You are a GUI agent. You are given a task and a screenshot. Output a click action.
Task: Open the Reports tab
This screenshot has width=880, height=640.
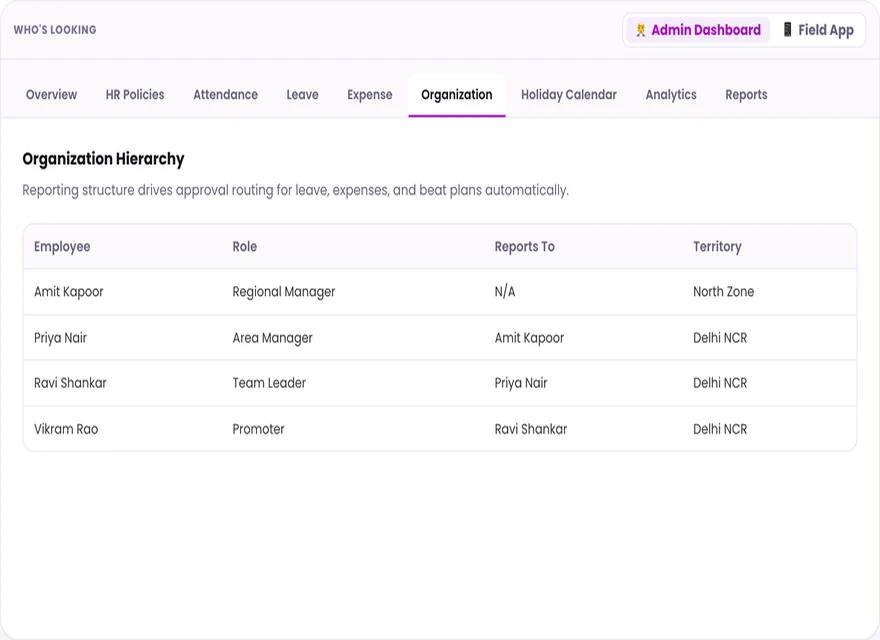746,95
